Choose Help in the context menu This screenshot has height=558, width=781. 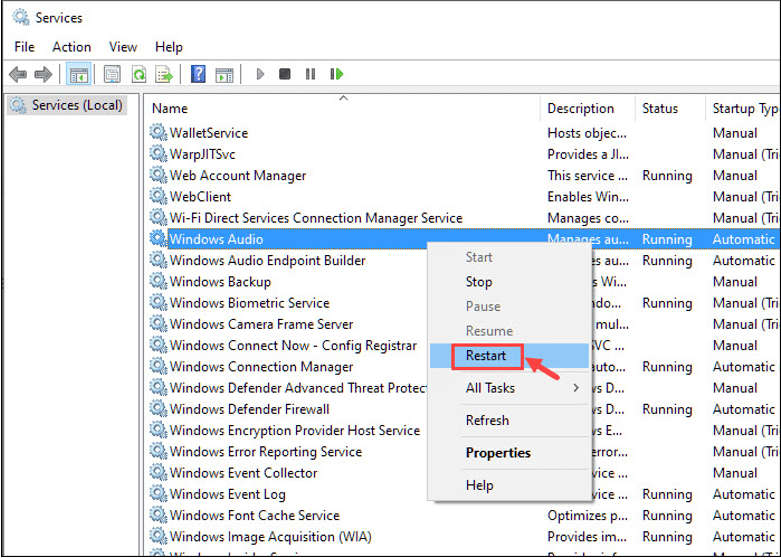tap(509, 485)
